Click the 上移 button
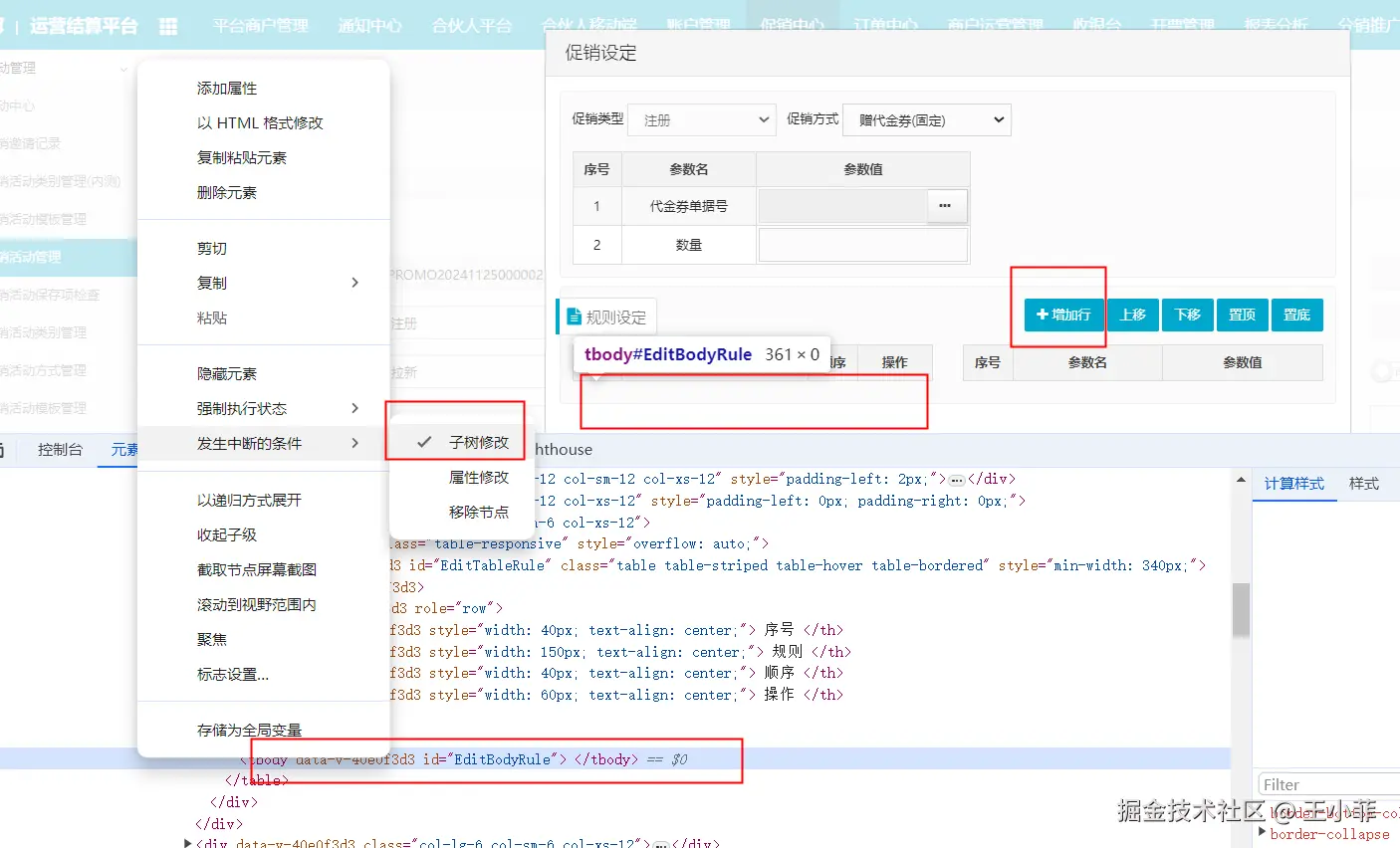The width and height of the screenshot is (1400, 848). click(x=1132, y=315)
